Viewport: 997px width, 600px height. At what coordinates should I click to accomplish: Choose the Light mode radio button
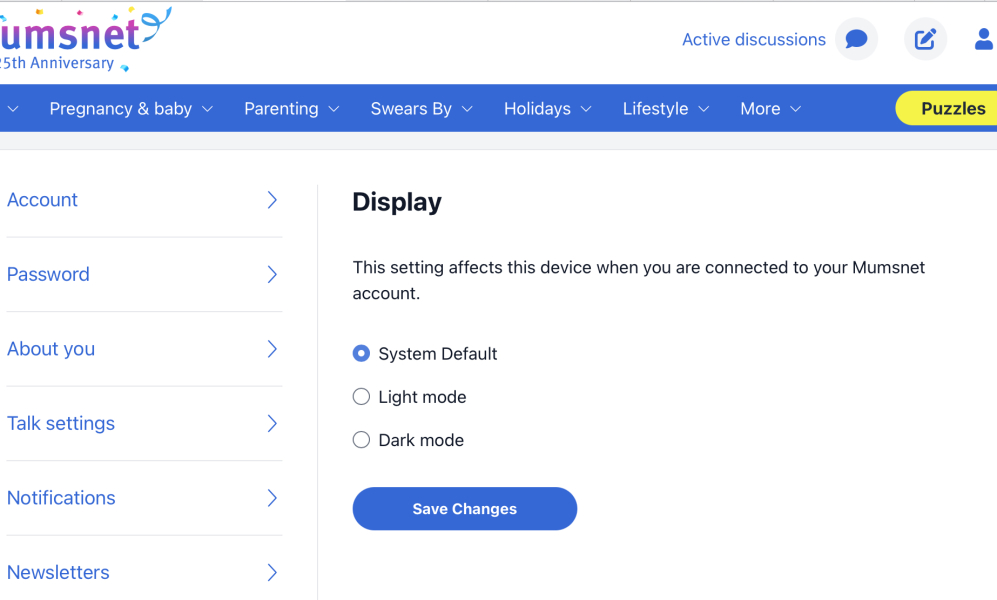[361, 397]
